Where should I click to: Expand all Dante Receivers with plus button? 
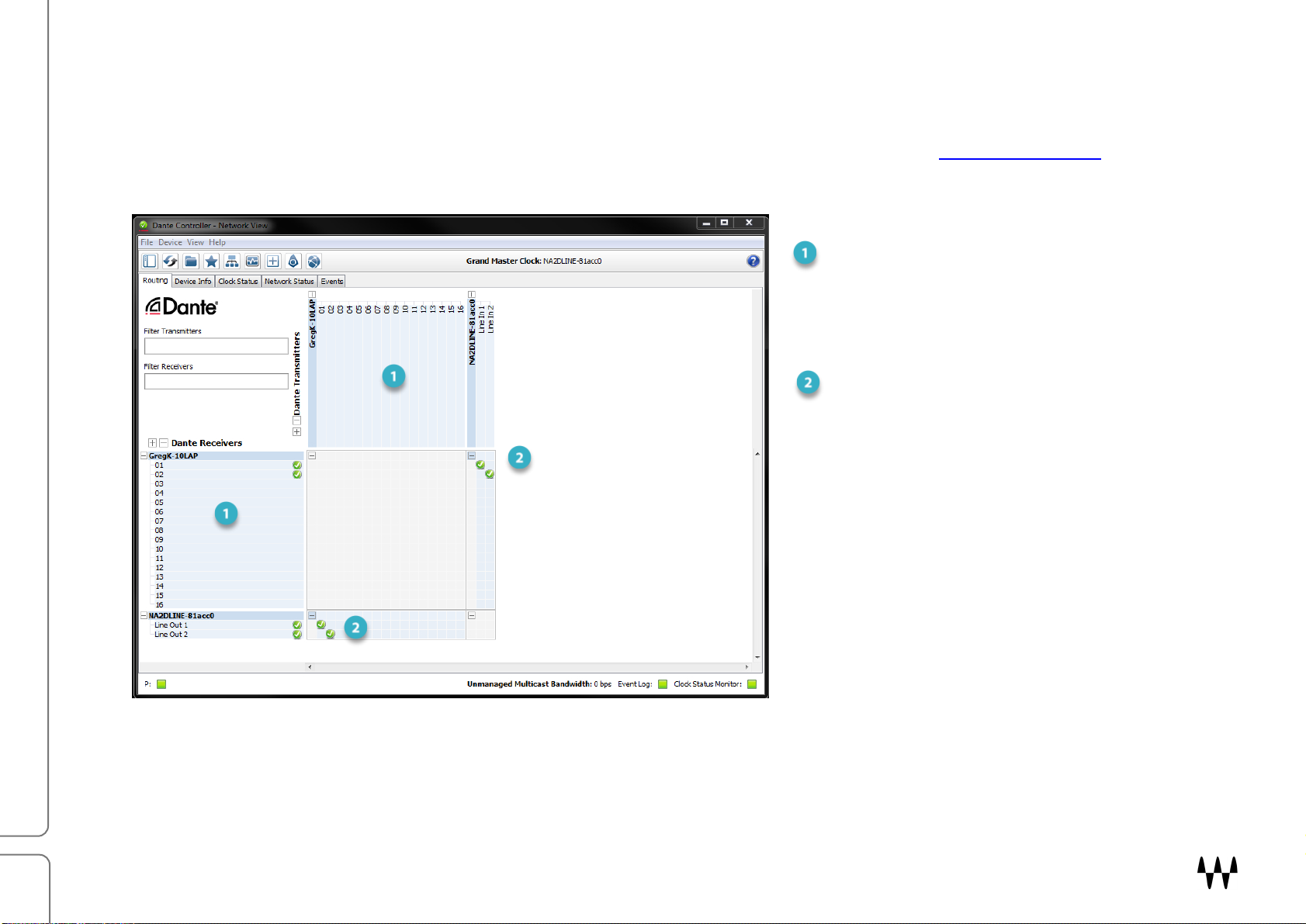click(x=153, y=443)
